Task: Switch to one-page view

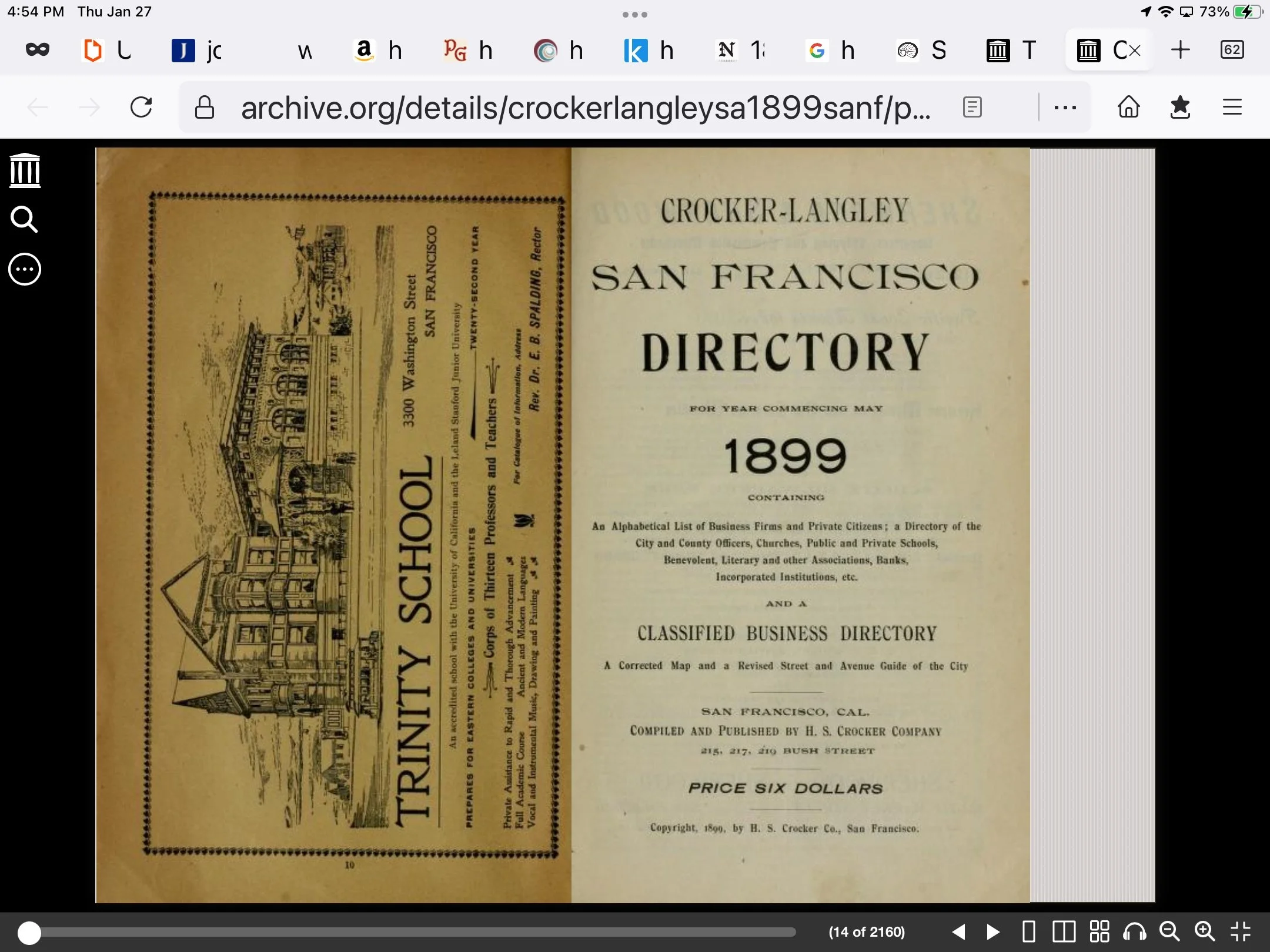Action: (1029, 931)
